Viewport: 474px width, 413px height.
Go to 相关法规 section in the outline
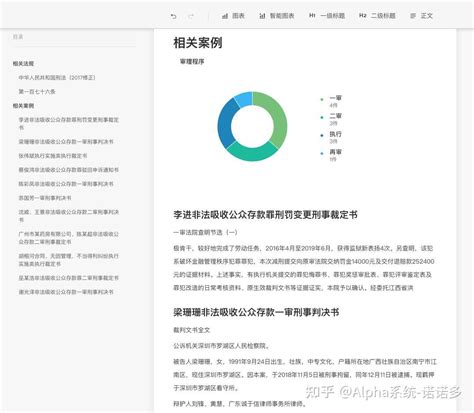pyautogui.click(x=23, y=63)
